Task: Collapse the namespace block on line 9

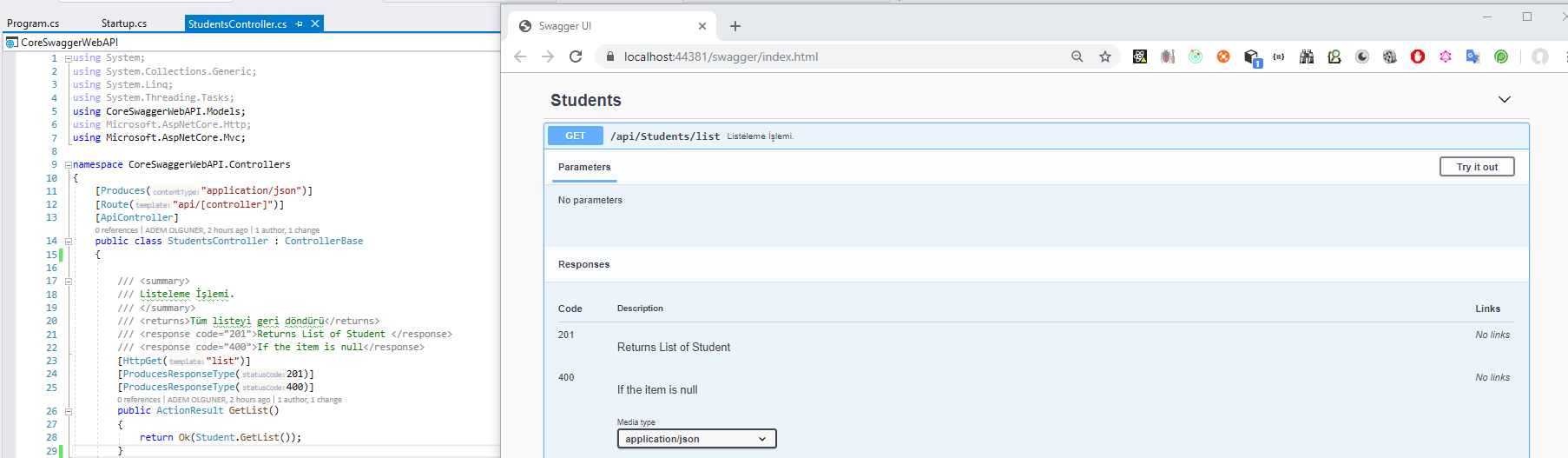Action: click(x=68, y=164)
